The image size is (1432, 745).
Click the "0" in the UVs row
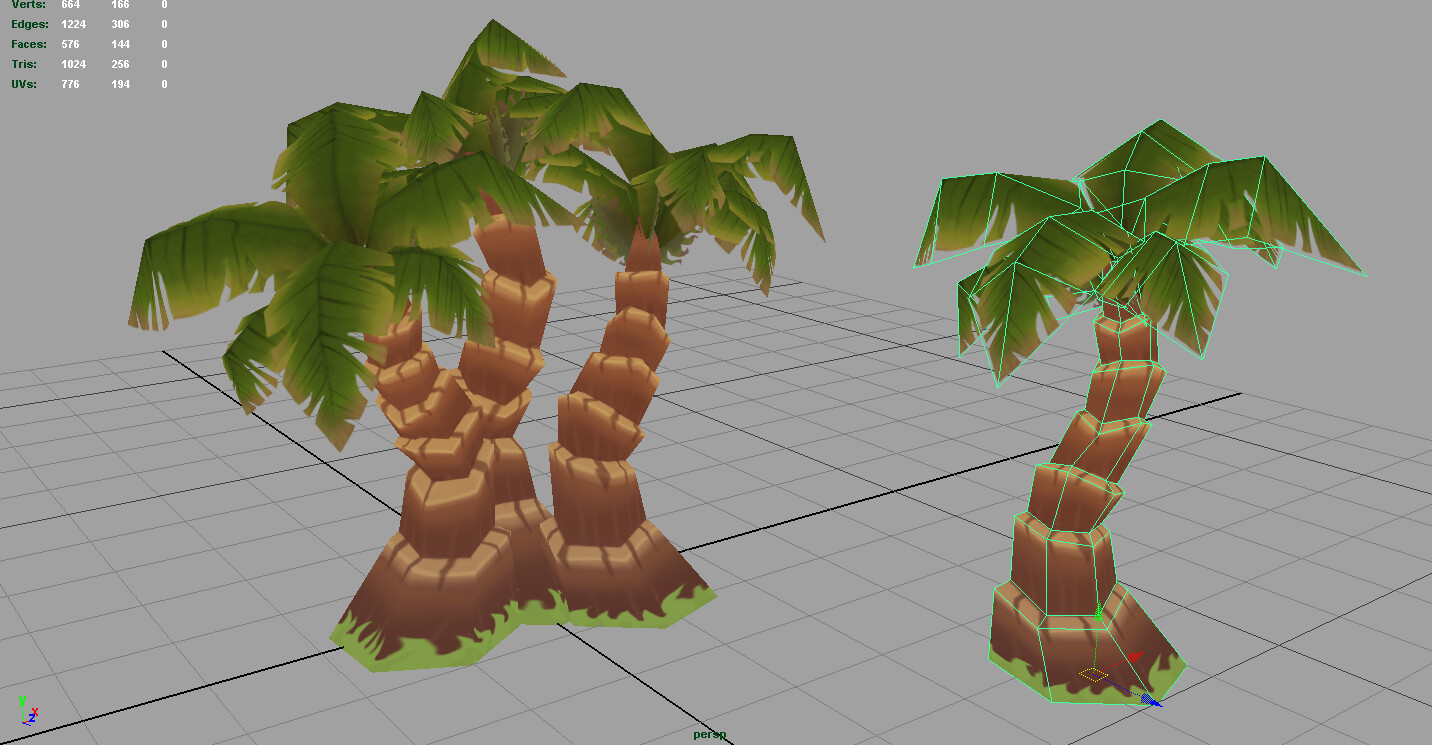point(164,84)
